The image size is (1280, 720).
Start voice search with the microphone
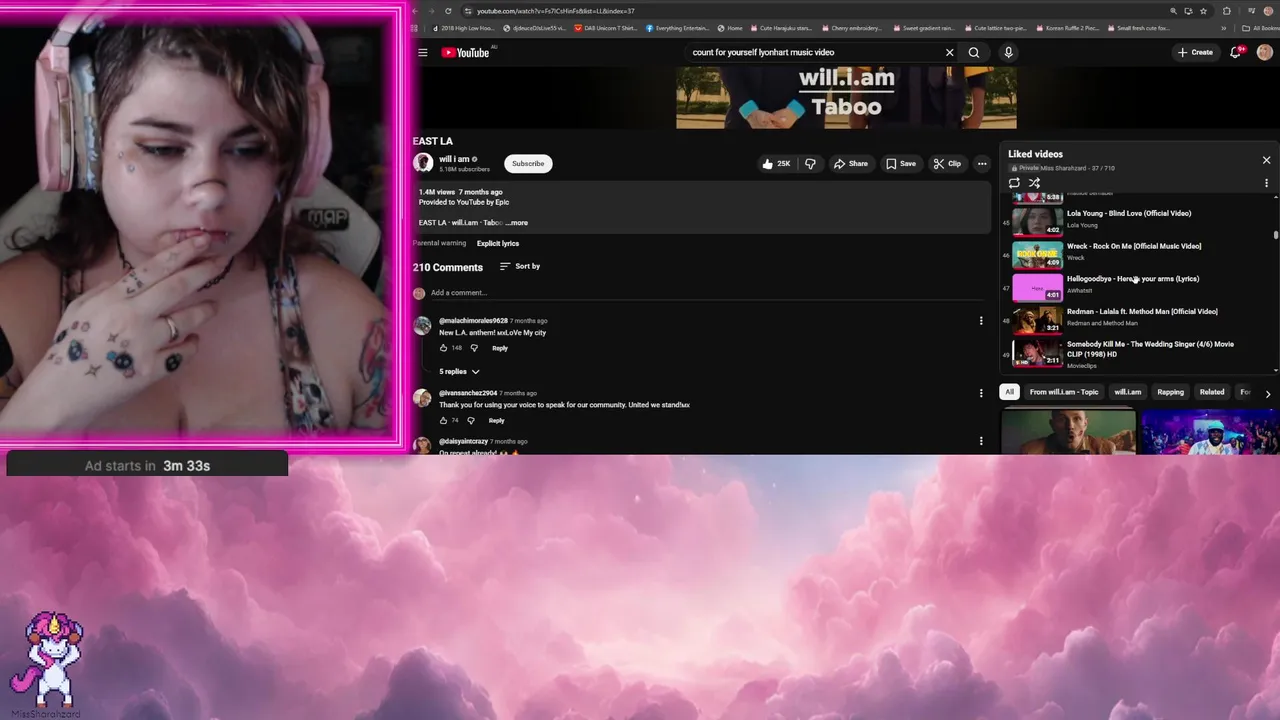[1008, 52]
